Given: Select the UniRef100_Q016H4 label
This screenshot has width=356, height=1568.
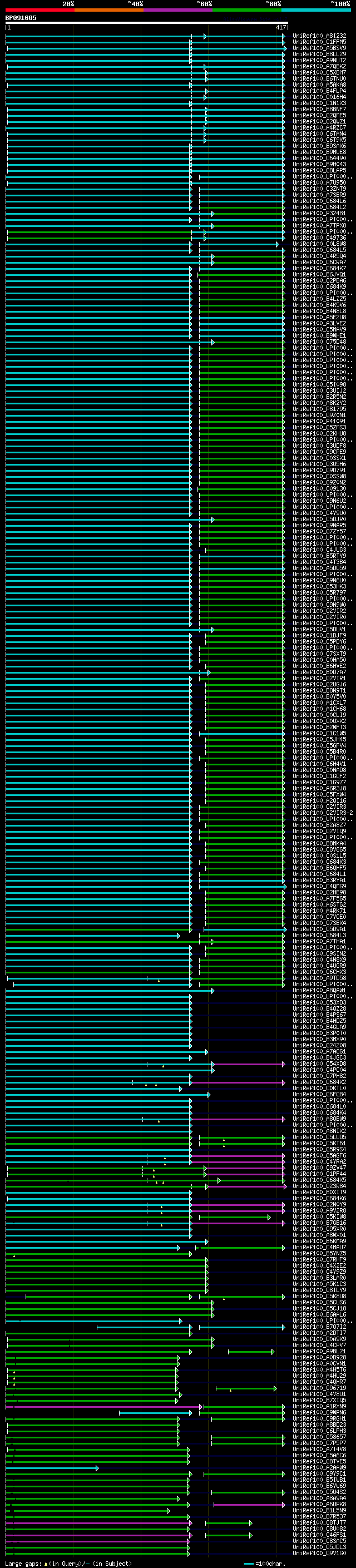Looking at the screenshot, I should pos(319,97).
